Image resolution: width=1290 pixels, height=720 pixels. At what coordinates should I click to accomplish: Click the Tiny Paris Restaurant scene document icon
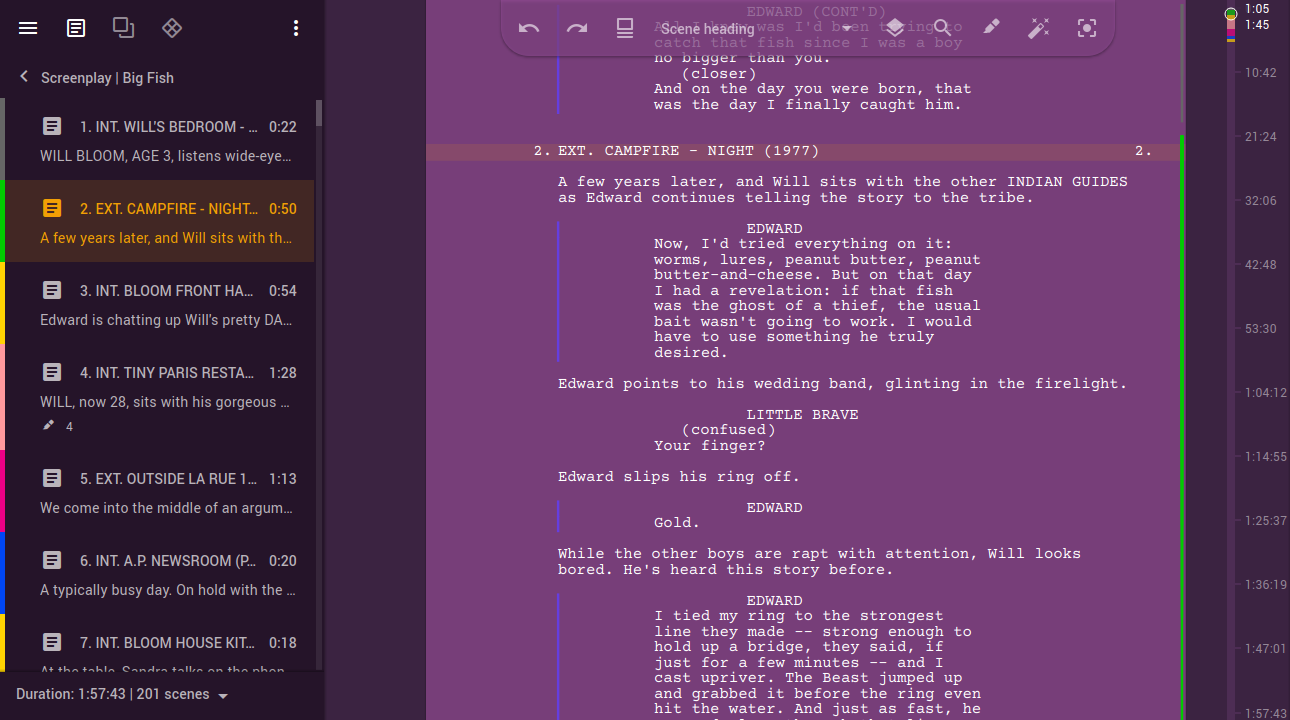tap(52, 373)
